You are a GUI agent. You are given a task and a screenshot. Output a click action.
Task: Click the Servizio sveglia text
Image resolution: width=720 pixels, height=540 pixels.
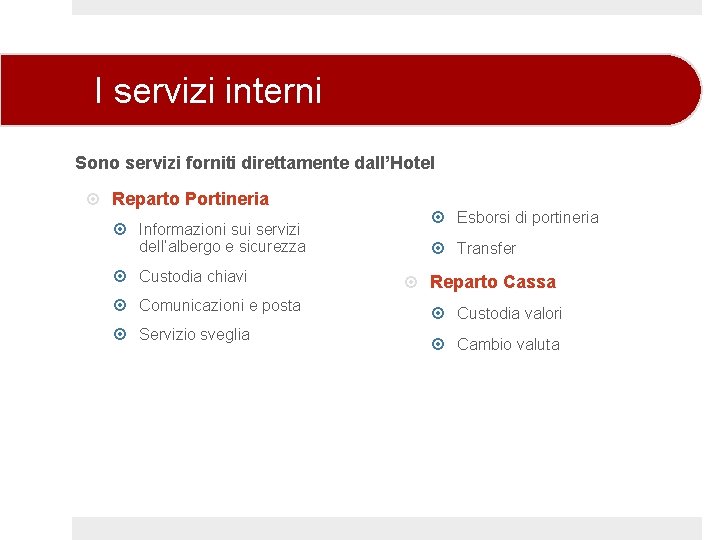(194, 335)
